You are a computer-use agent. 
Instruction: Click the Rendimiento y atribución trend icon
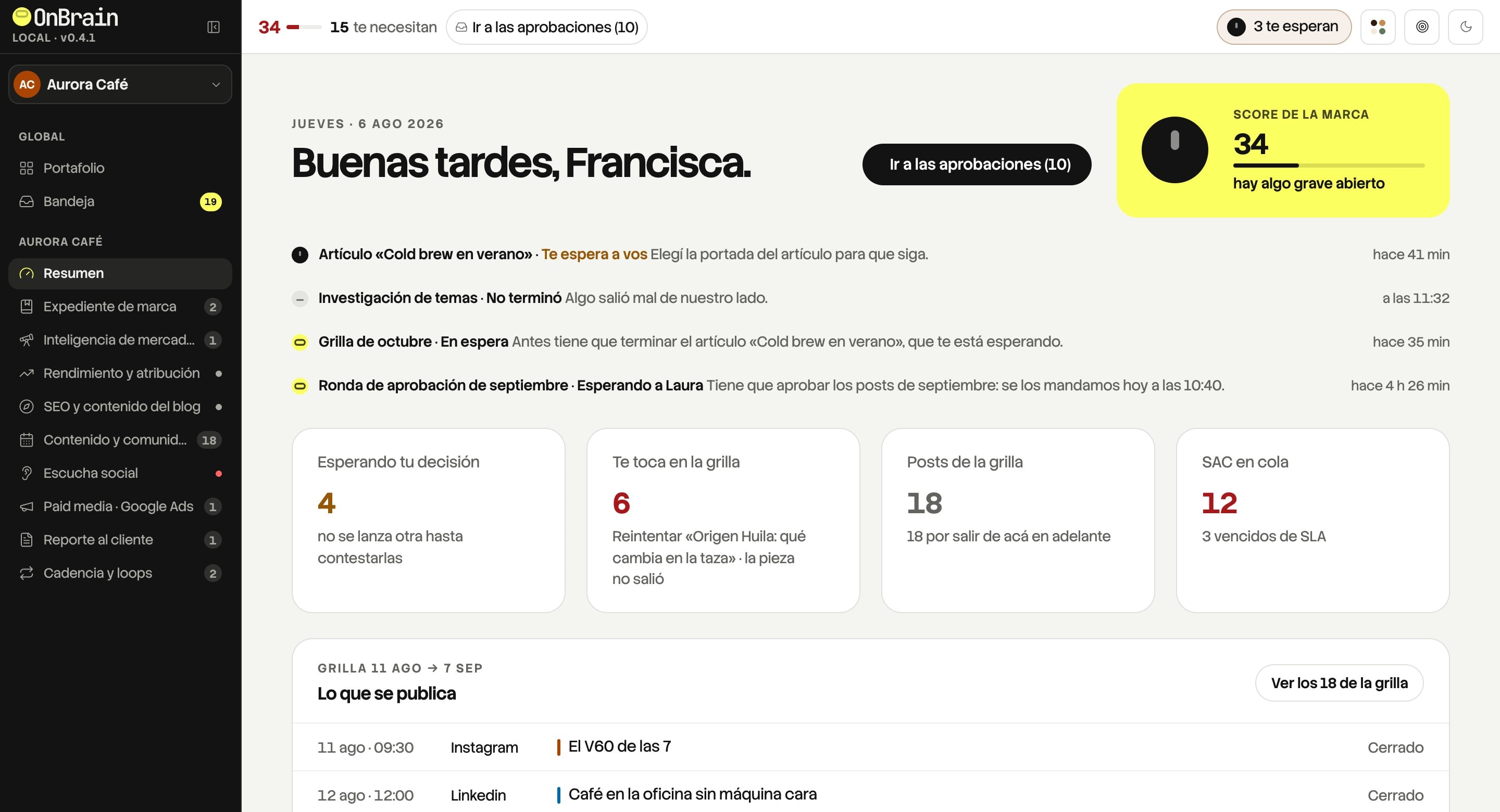27,373
